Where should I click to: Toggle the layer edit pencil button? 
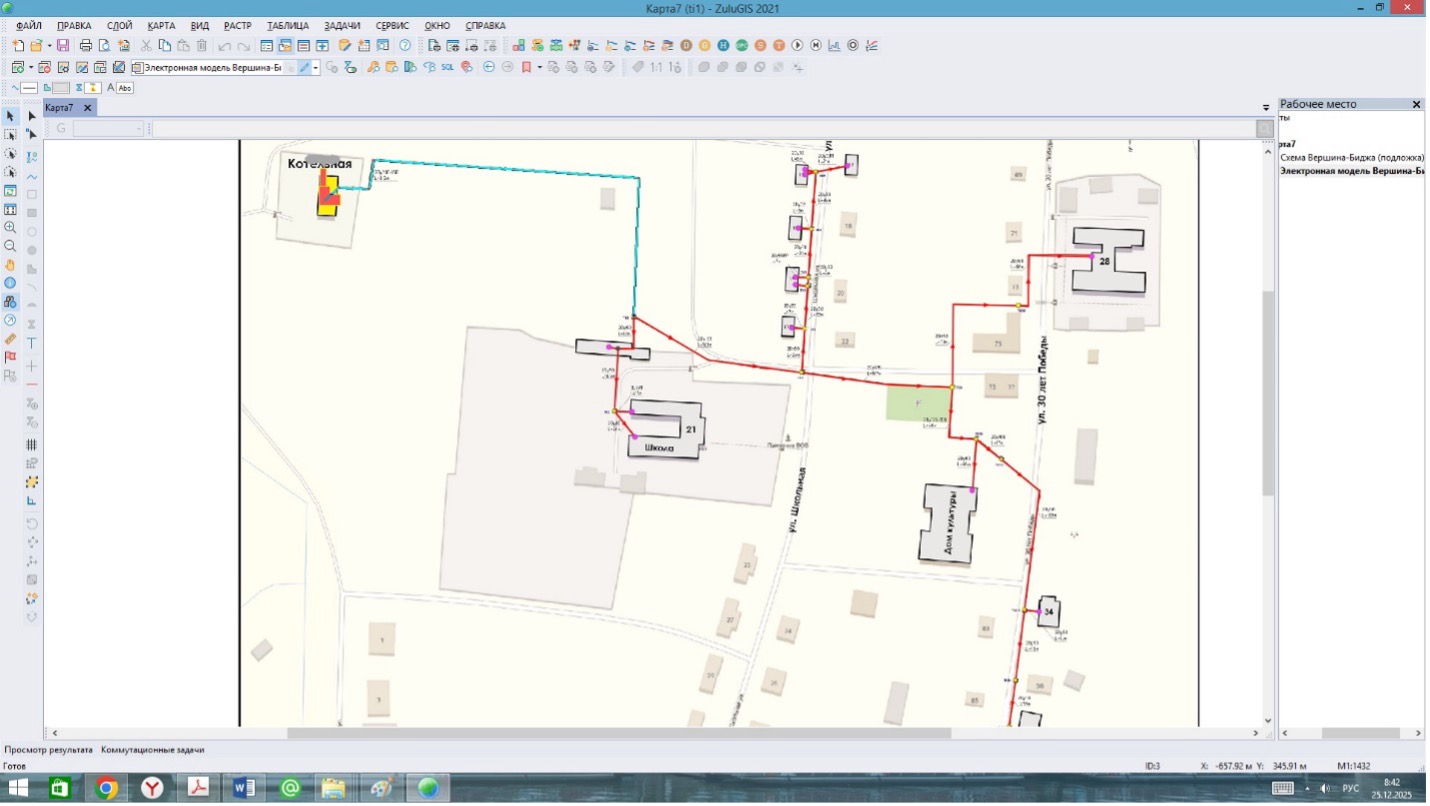point(304,68)
